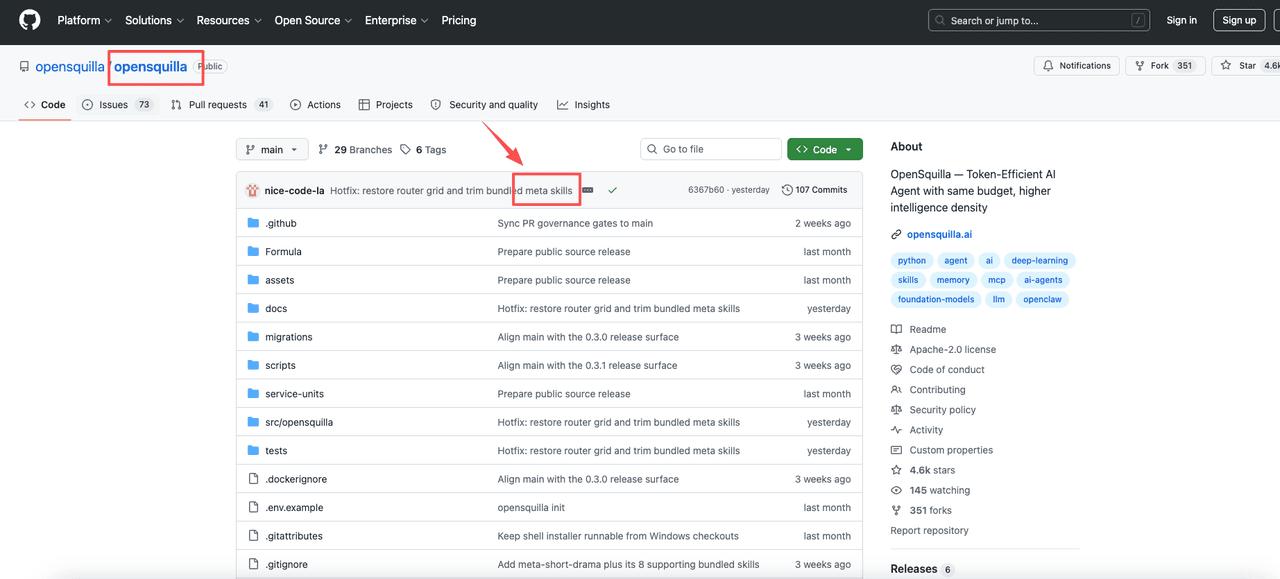Select the python topic tag
This screenshot has width=1280, height=579.
tap(912, 260)
